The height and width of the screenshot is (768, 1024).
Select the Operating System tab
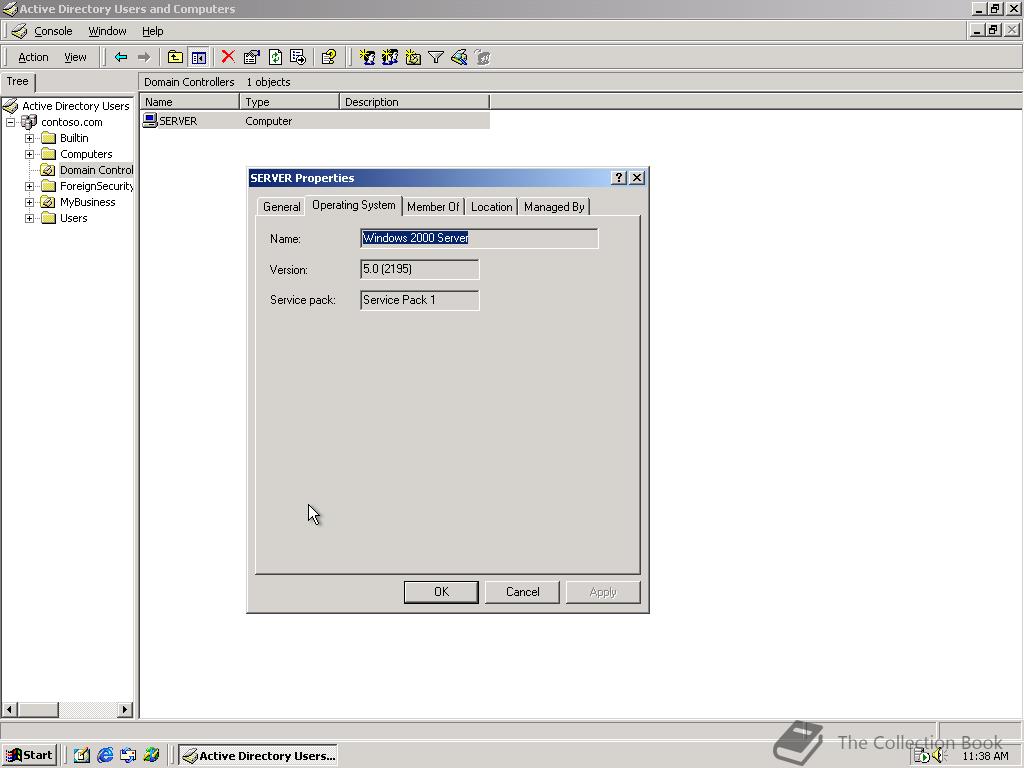(x=353, y=205)
